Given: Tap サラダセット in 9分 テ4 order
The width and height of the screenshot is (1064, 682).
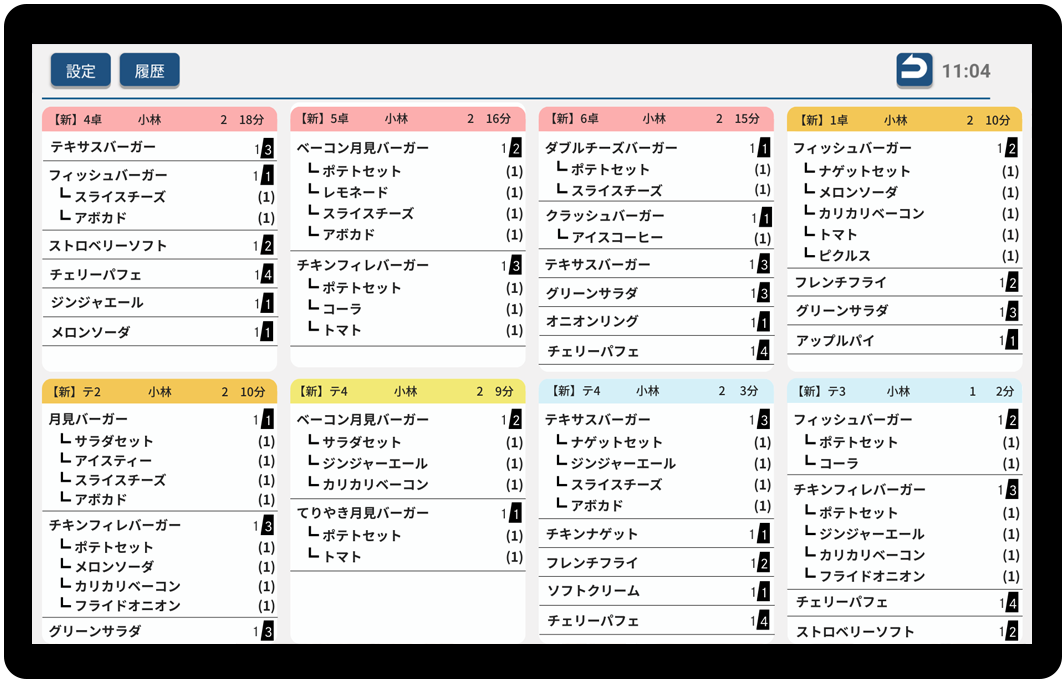Looking at the screenshot, I should point(408,442).
